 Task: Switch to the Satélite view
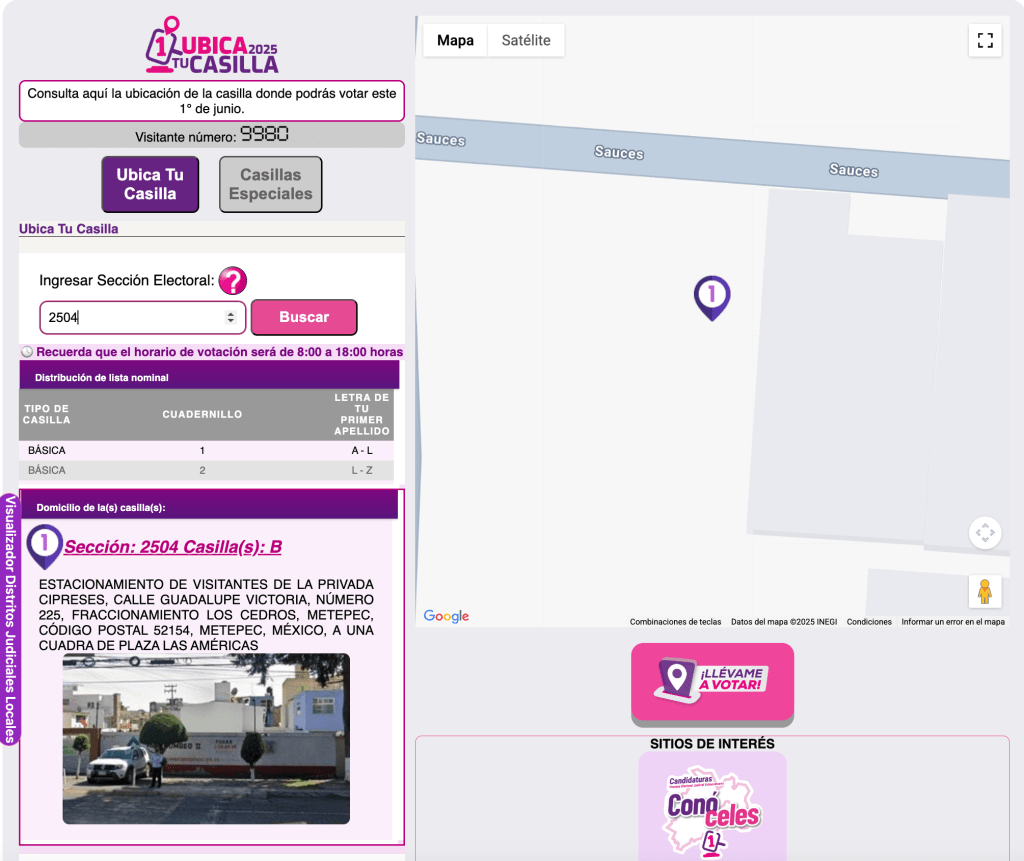[x=526, y=40]
